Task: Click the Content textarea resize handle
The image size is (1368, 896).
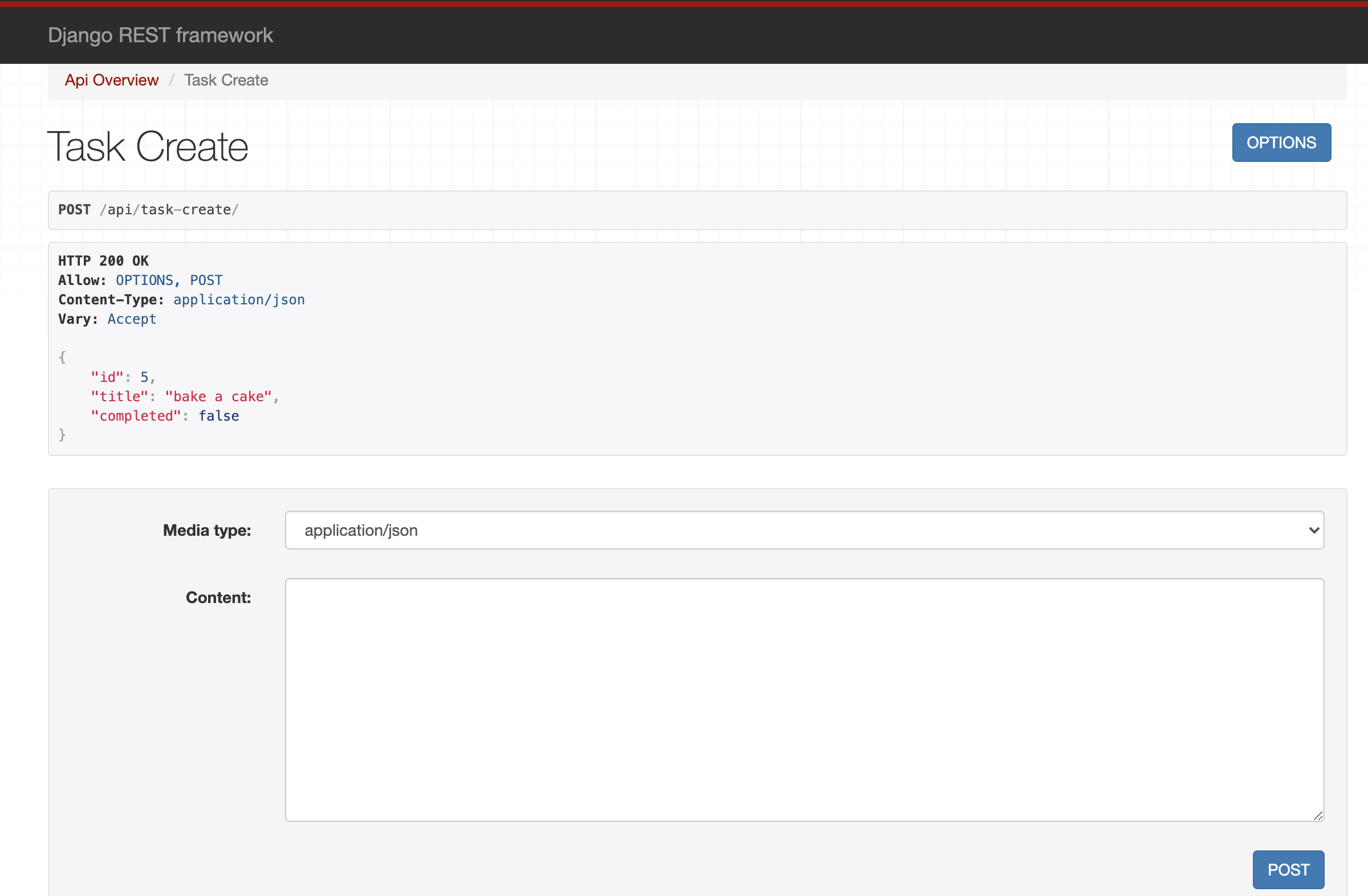Action: click(1318, 816)
